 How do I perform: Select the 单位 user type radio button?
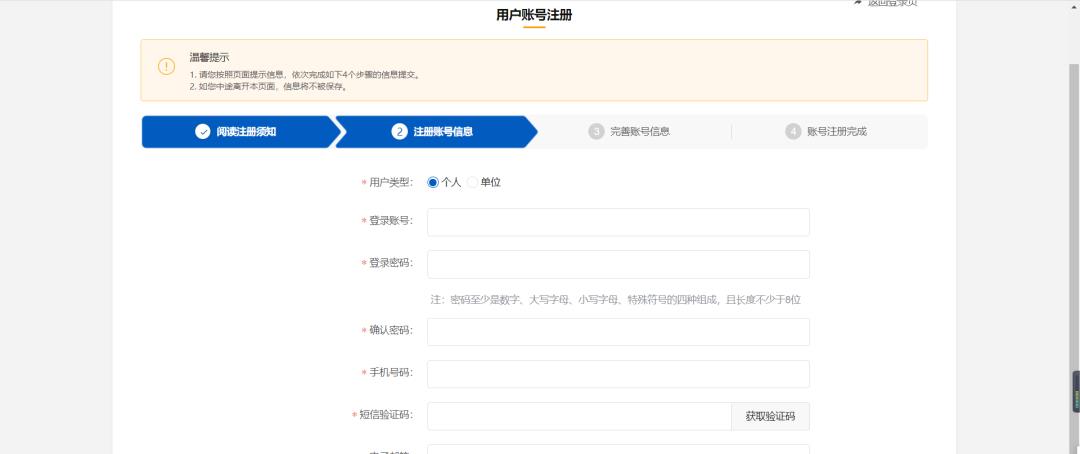472,183
